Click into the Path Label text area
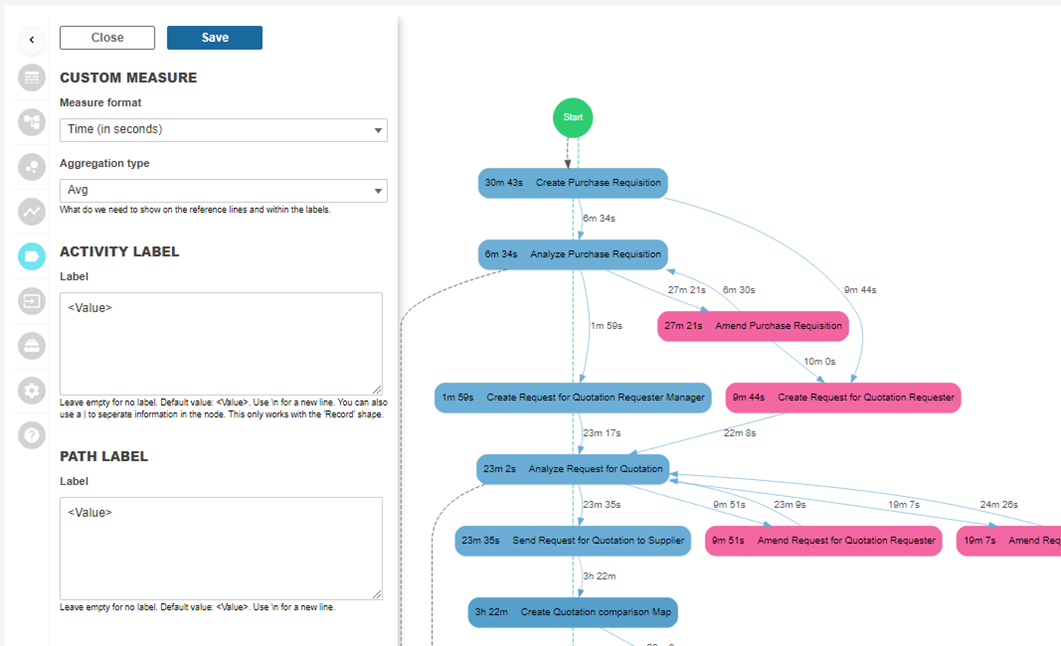The height and width of the screenshot is (646, 1061). 220,548
